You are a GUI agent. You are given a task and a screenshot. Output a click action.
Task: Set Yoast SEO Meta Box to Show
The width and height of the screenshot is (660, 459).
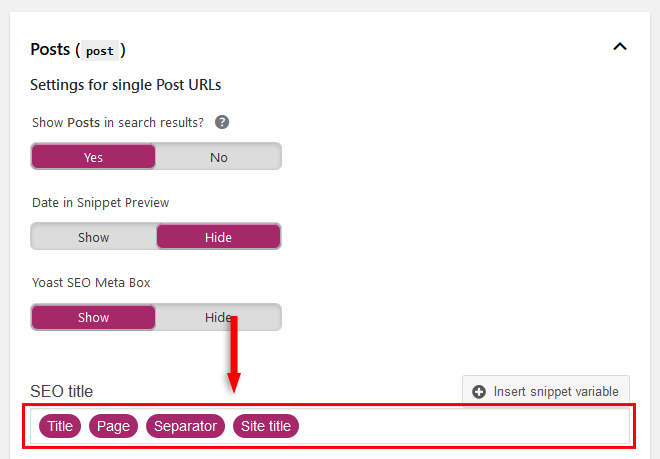coord(93,317)
